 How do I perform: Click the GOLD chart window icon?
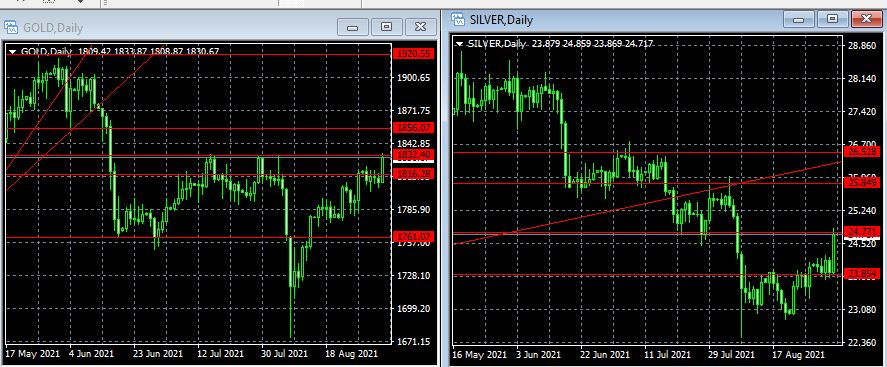(11, 26)
